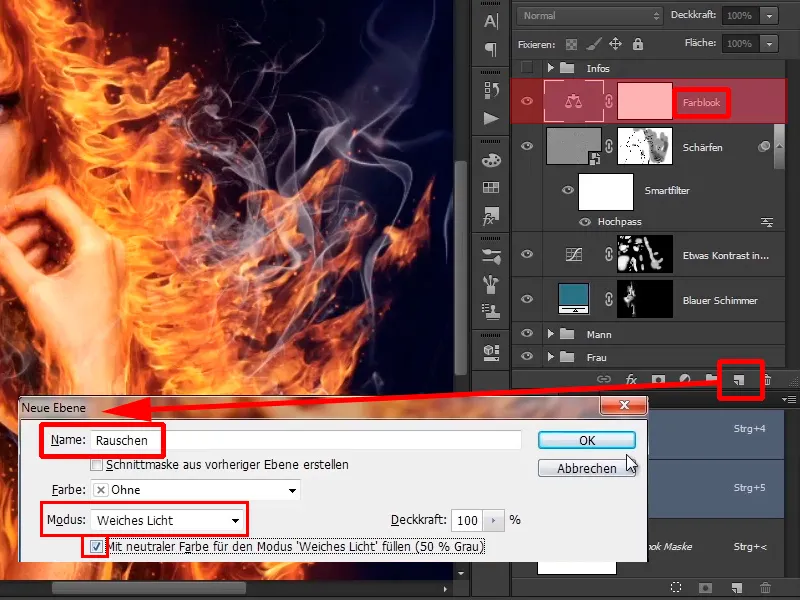Click new adjustment layer half-circle icon
This screenshot has width=800, height=600.
coord(685,380)
